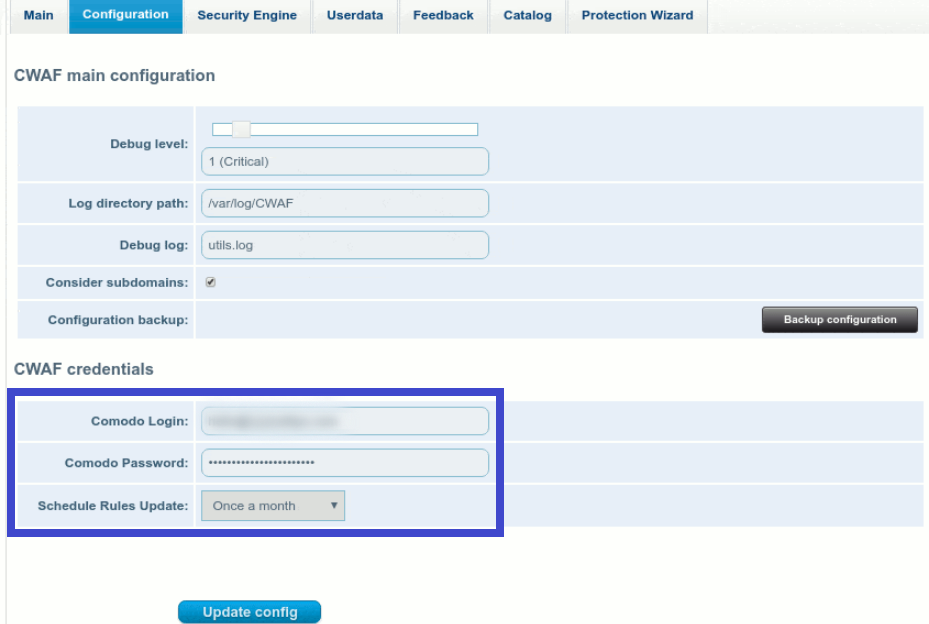Image resolution: width=929 pixels, height=624 pixels.
Task: Open the Main tab
Action: [x=39, y=16]
